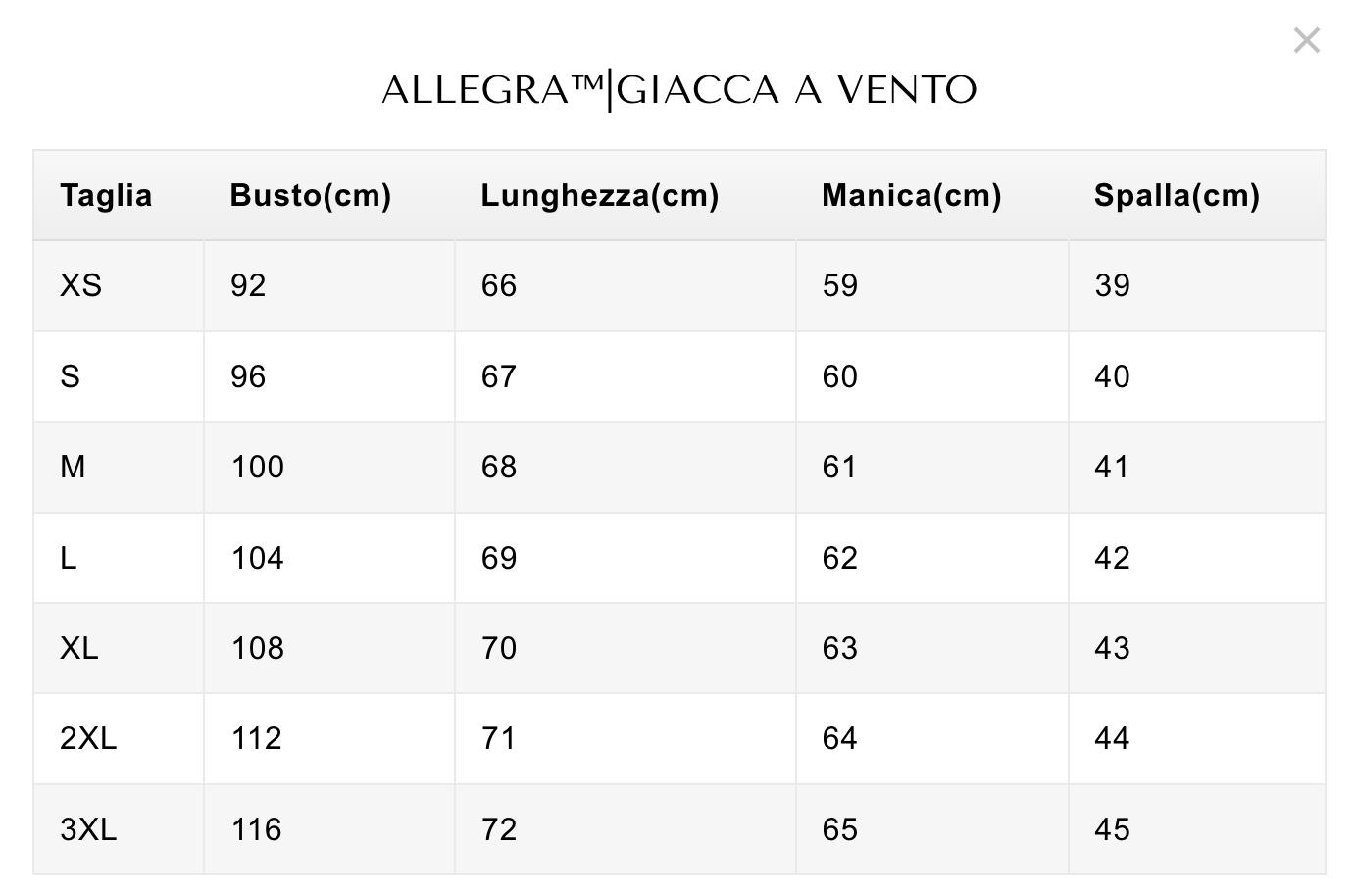Viewport: 1353px width, 896px height.
Task: Click the L size row label
Action: (68, 558)
